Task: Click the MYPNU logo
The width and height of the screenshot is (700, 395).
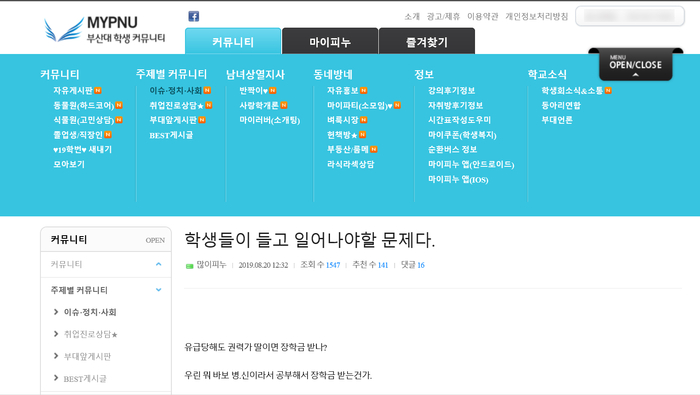Action: pyautogui.click(x=104, y=29)
